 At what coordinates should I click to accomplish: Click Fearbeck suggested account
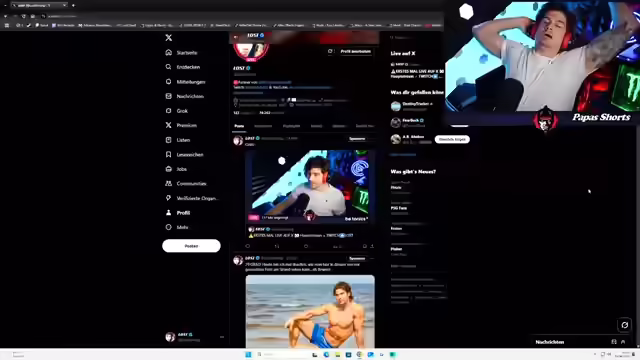pos(413,122)
